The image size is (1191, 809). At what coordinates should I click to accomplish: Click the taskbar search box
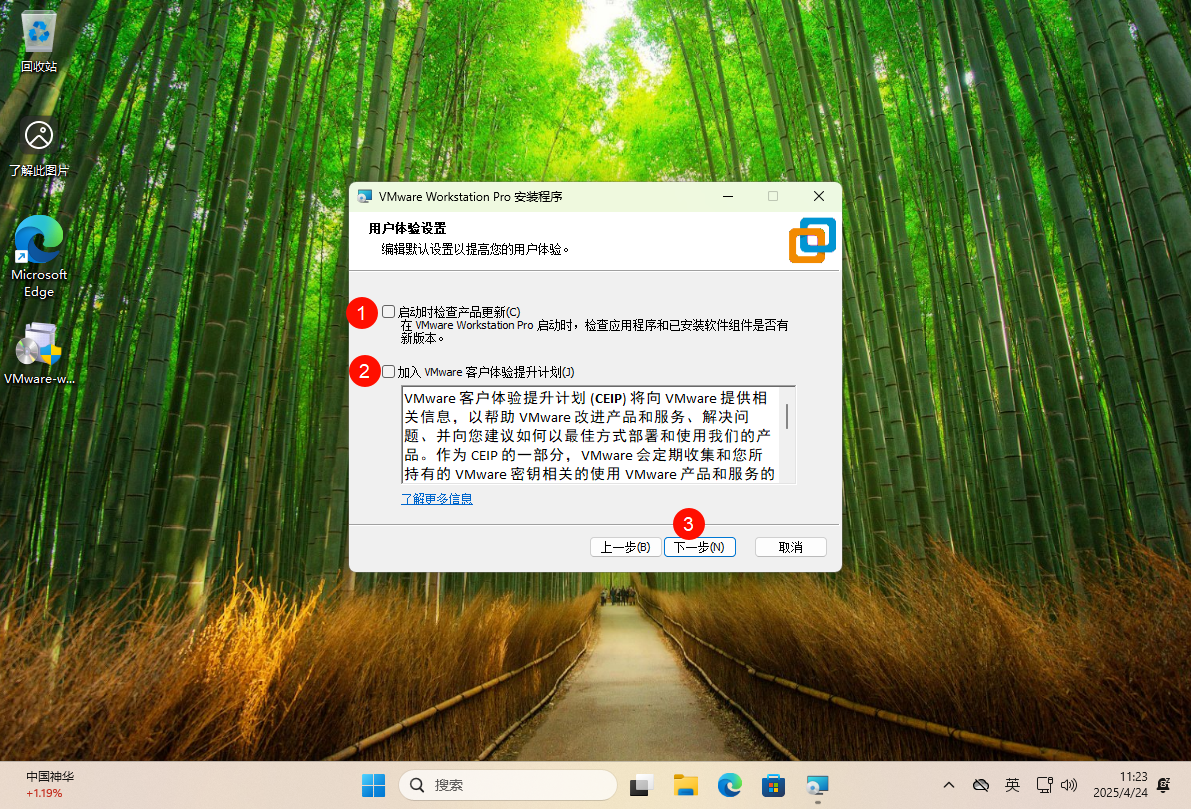click(507, 785)
